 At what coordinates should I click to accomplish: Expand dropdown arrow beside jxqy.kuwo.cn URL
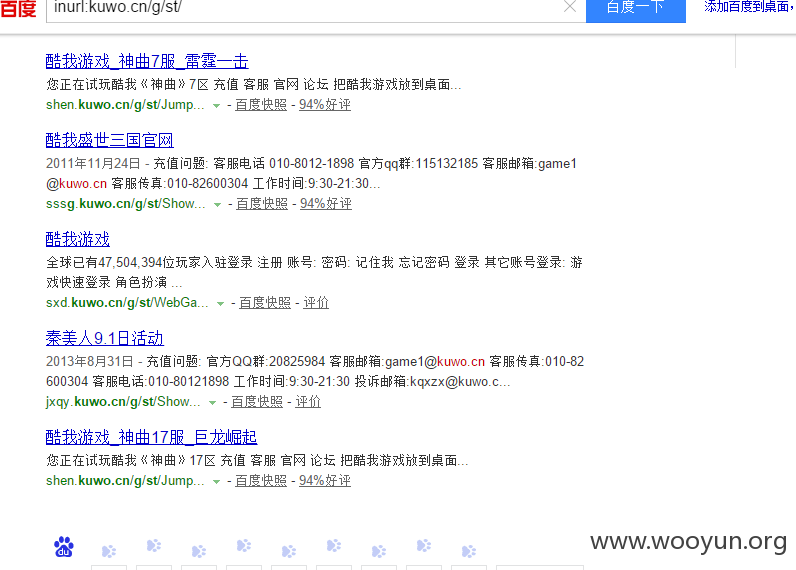212,403
